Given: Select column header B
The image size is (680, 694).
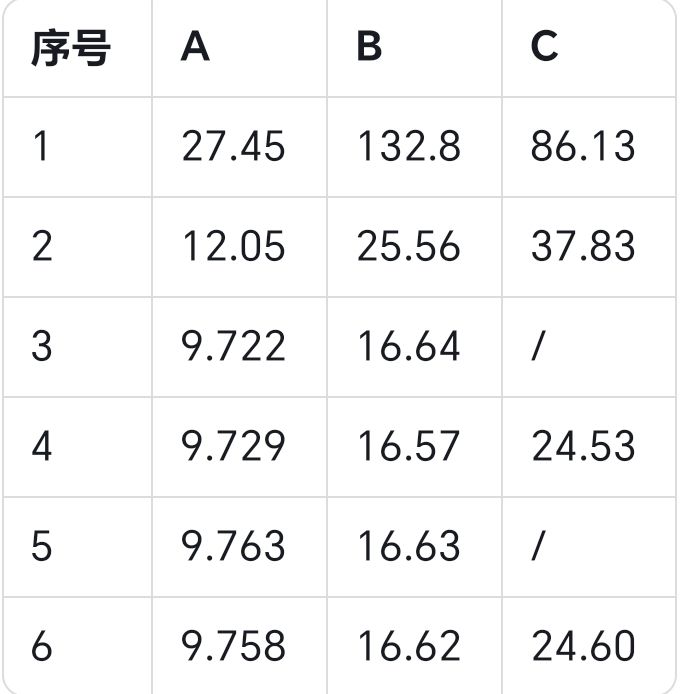Looking at the screenshot, I should click(369, 48).
